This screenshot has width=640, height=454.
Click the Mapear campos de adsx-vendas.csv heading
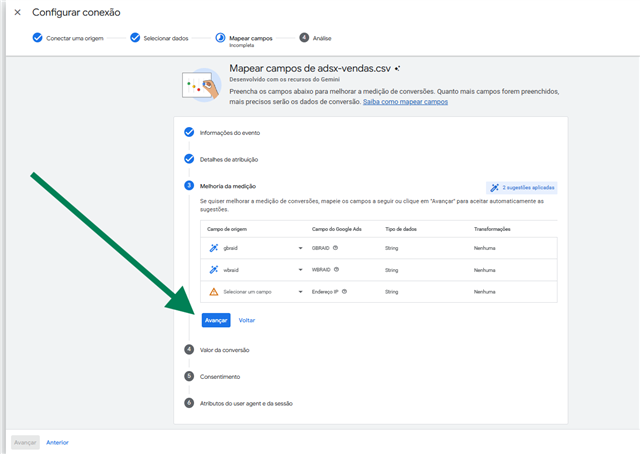click(x=310, y=68)
